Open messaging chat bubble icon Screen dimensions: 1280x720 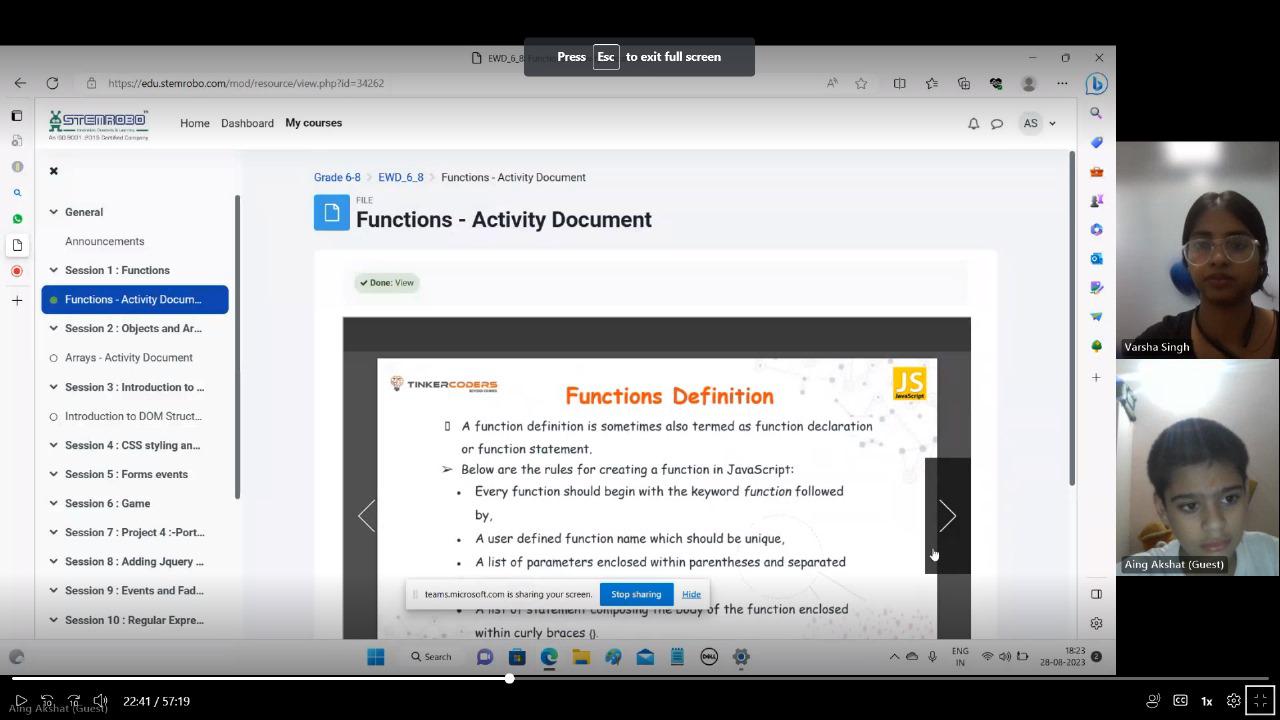tap(997, 123)
